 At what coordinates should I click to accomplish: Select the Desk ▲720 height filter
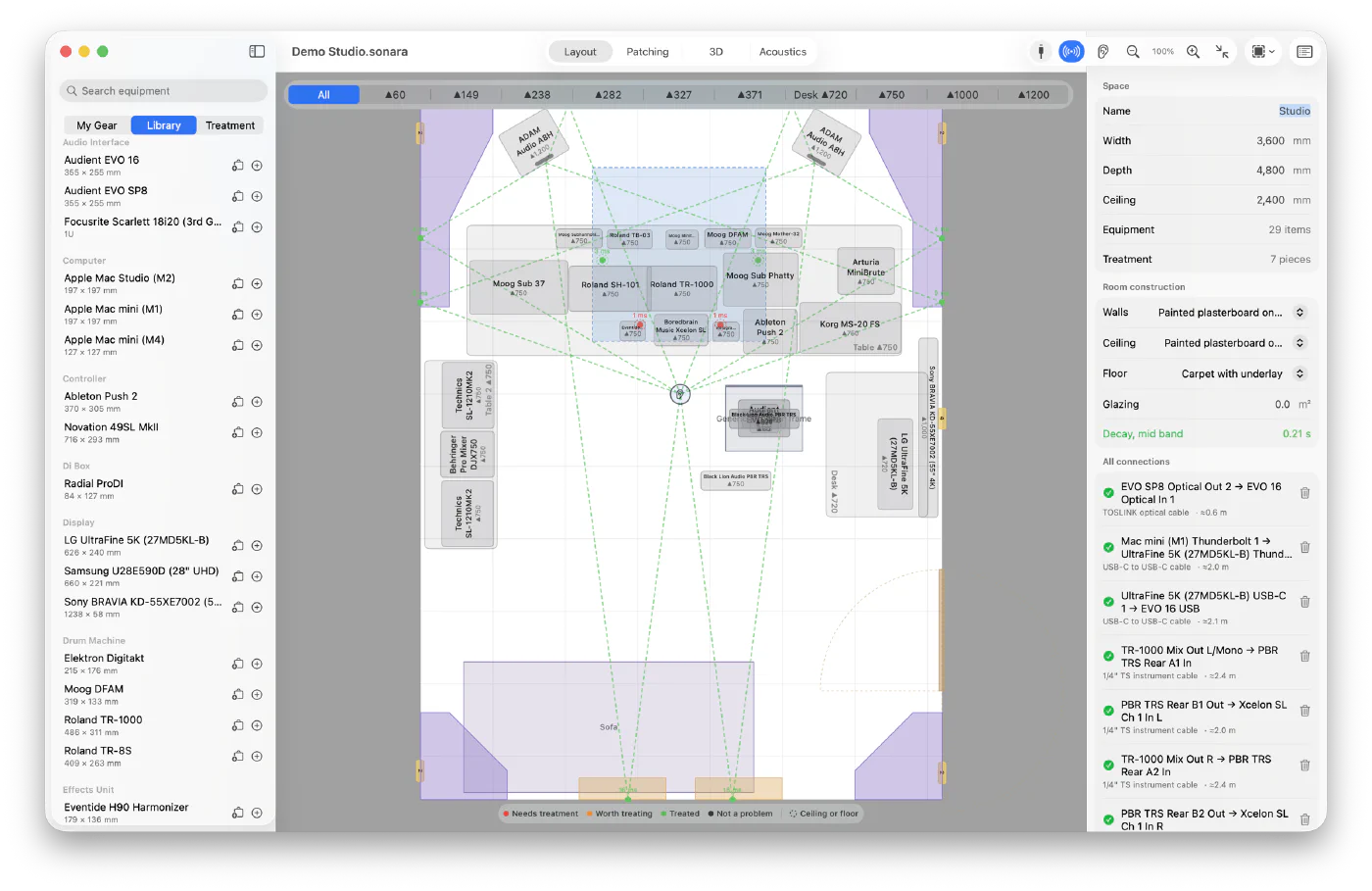(820, 95)
